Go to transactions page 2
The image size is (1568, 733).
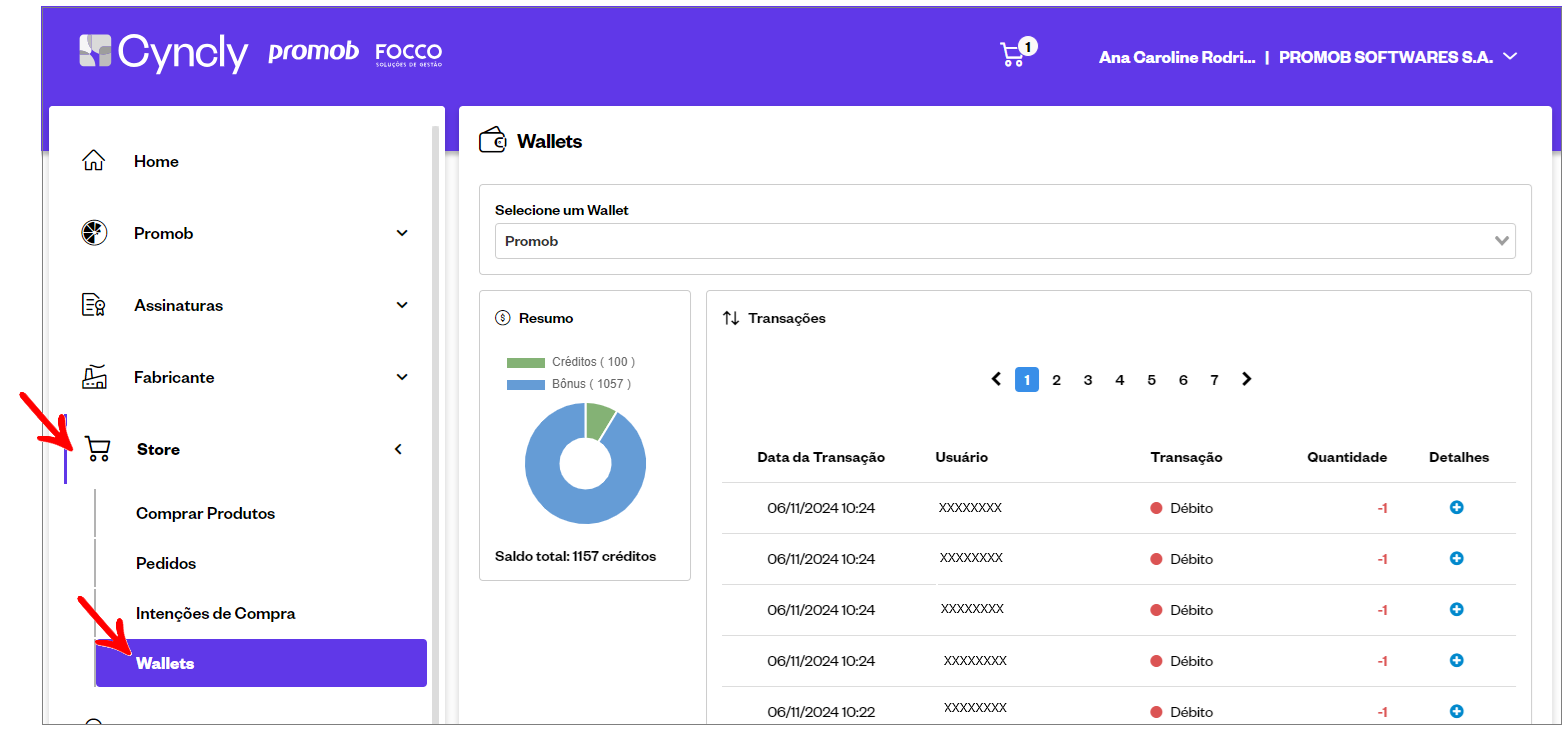pos(1057,379)
